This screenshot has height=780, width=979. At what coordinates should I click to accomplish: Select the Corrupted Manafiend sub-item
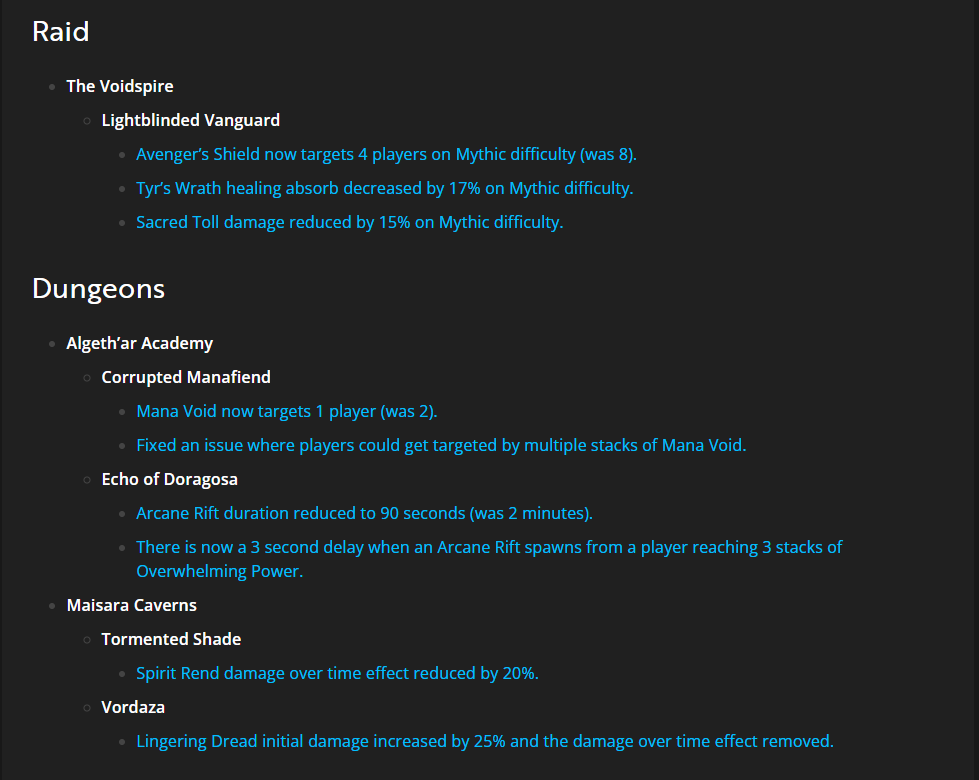(x=186, y=377)
